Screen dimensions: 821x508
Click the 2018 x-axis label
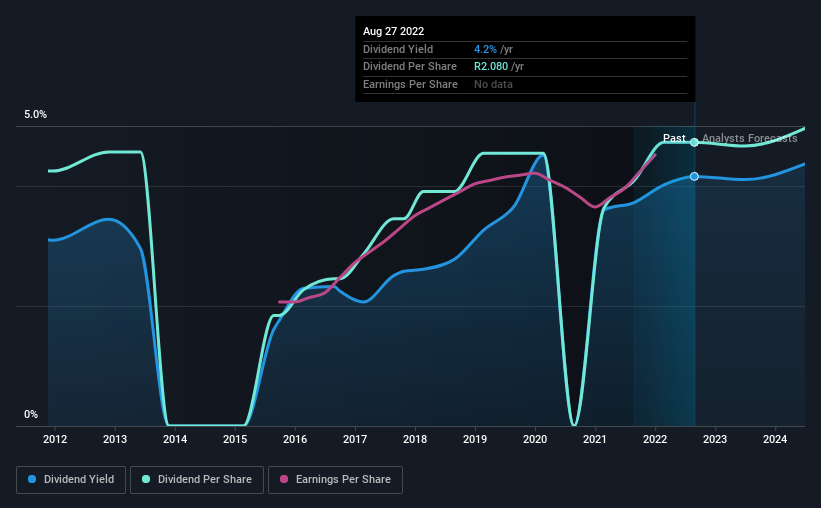[415, 439]
